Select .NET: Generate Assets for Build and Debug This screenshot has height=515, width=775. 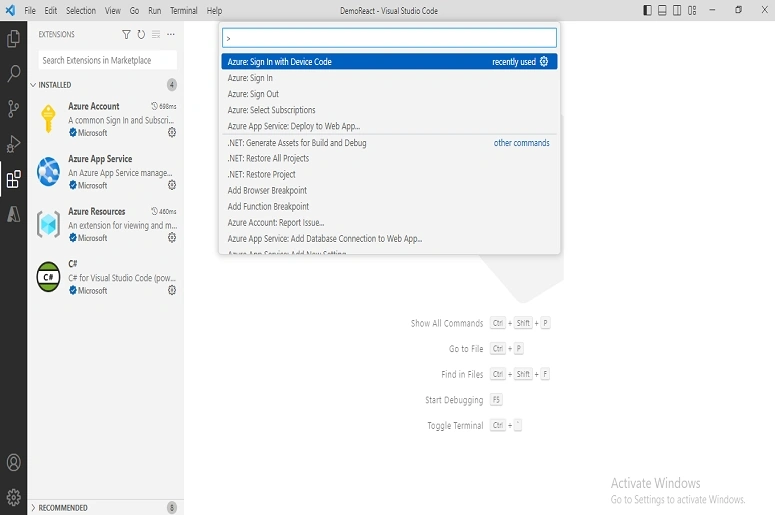[x=389, y=142]
